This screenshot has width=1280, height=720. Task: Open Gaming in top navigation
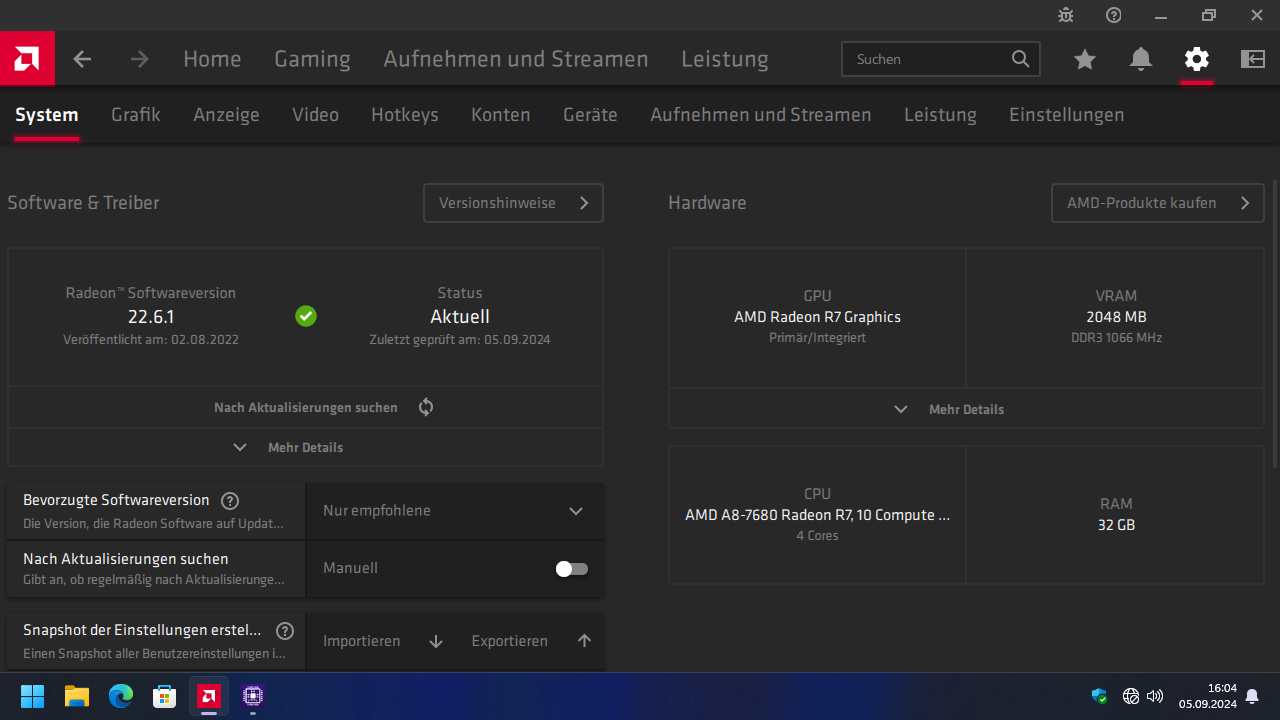coord(312,59)
